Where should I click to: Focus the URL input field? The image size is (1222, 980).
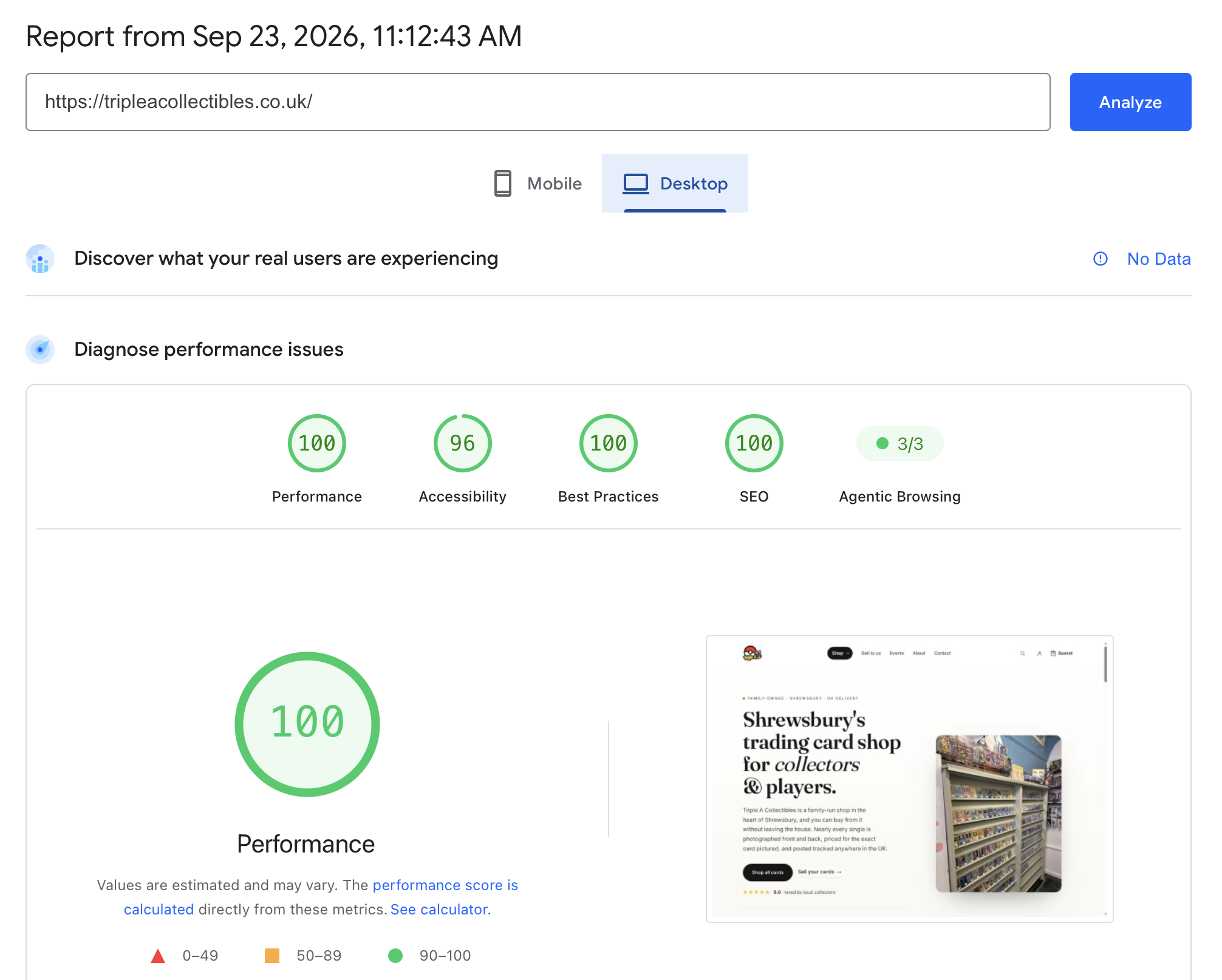click(x=538, y=102)
